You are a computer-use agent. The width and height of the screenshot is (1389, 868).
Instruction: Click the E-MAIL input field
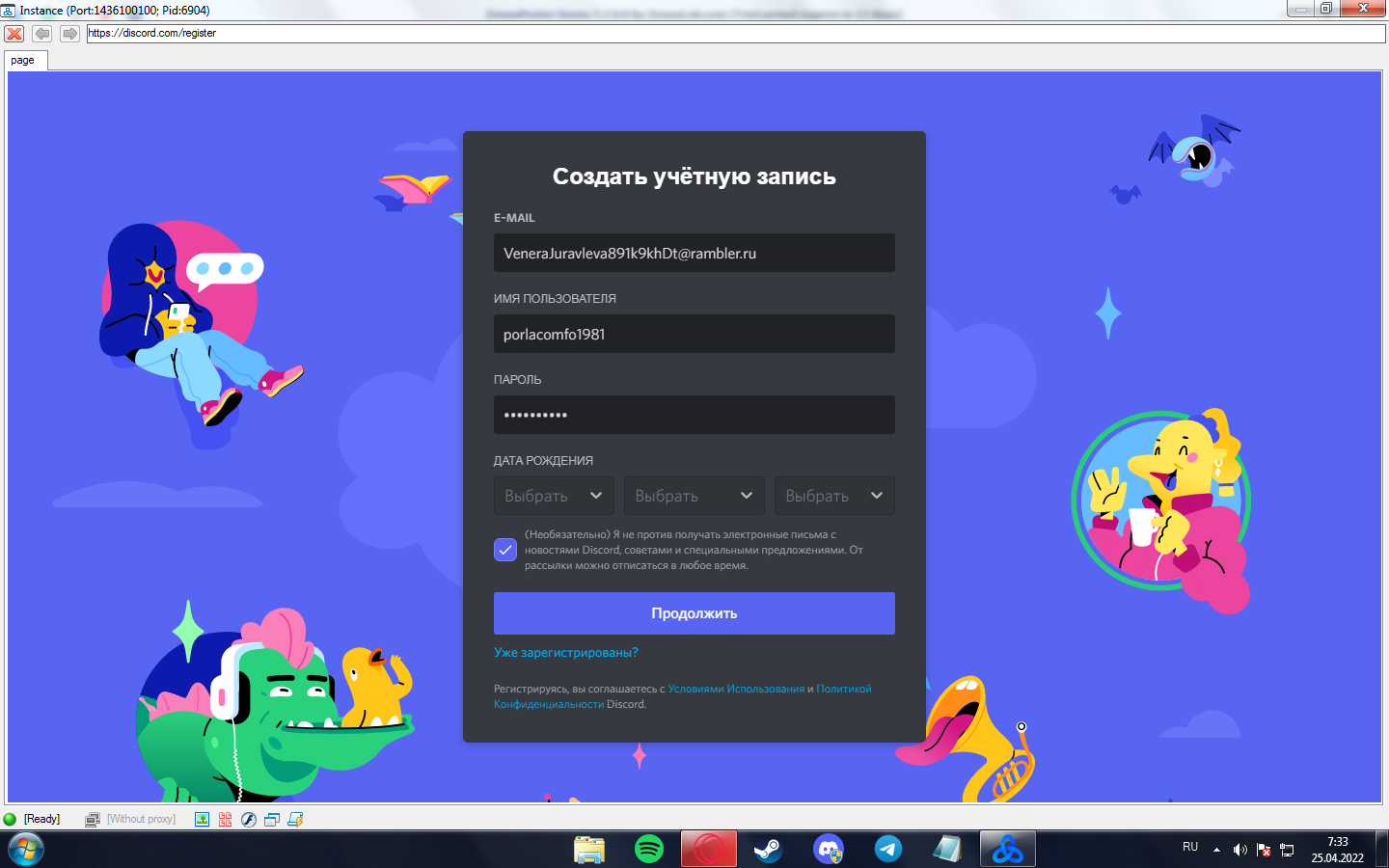tap(694, 253)
